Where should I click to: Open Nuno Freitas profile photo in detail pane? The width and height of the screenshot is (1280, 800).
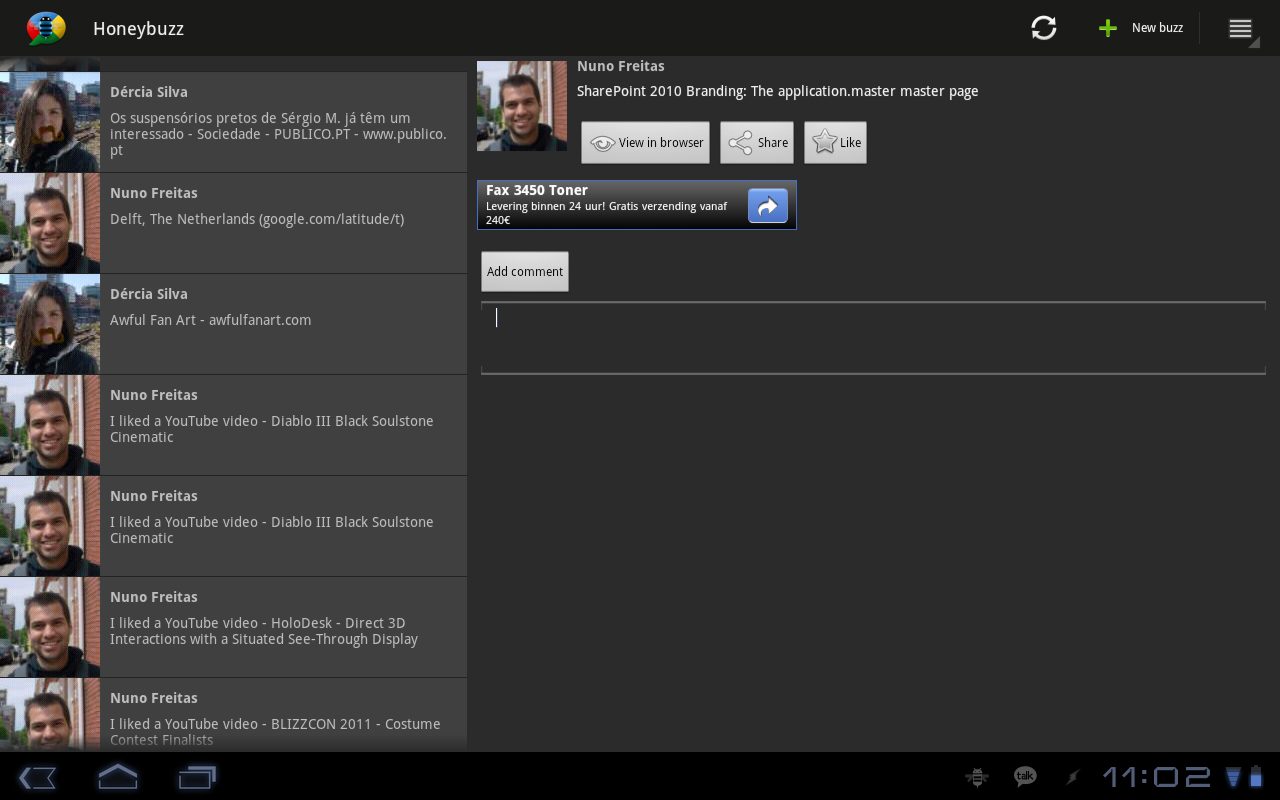coord(522,106)
